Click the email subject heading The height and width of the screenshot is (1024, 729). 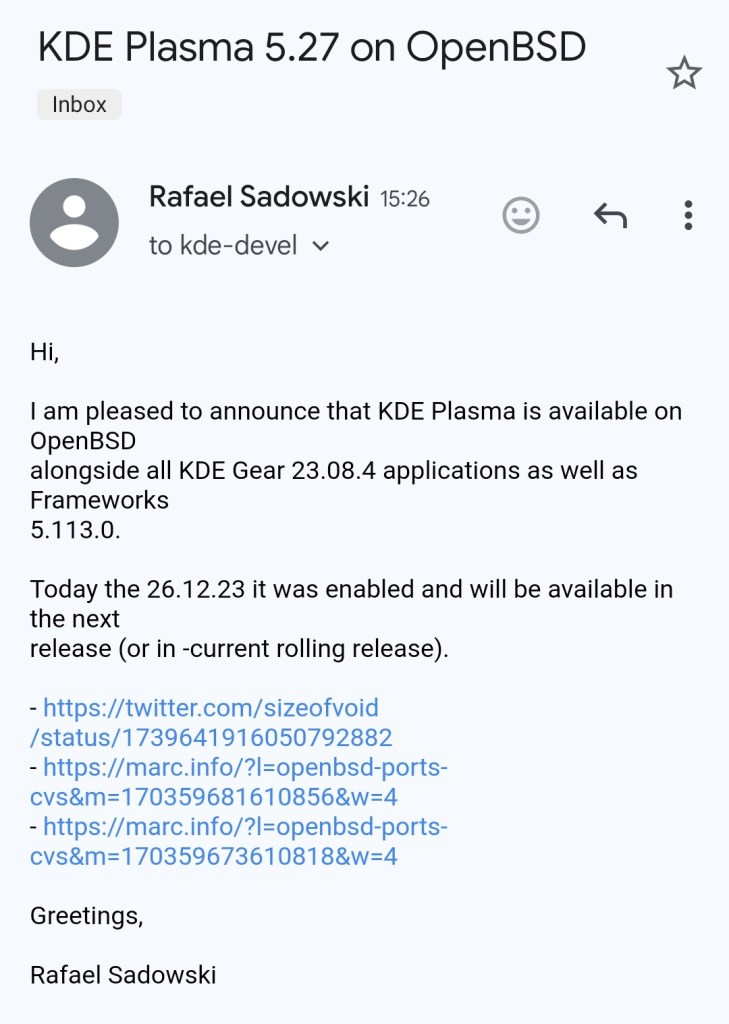point(311,48)
